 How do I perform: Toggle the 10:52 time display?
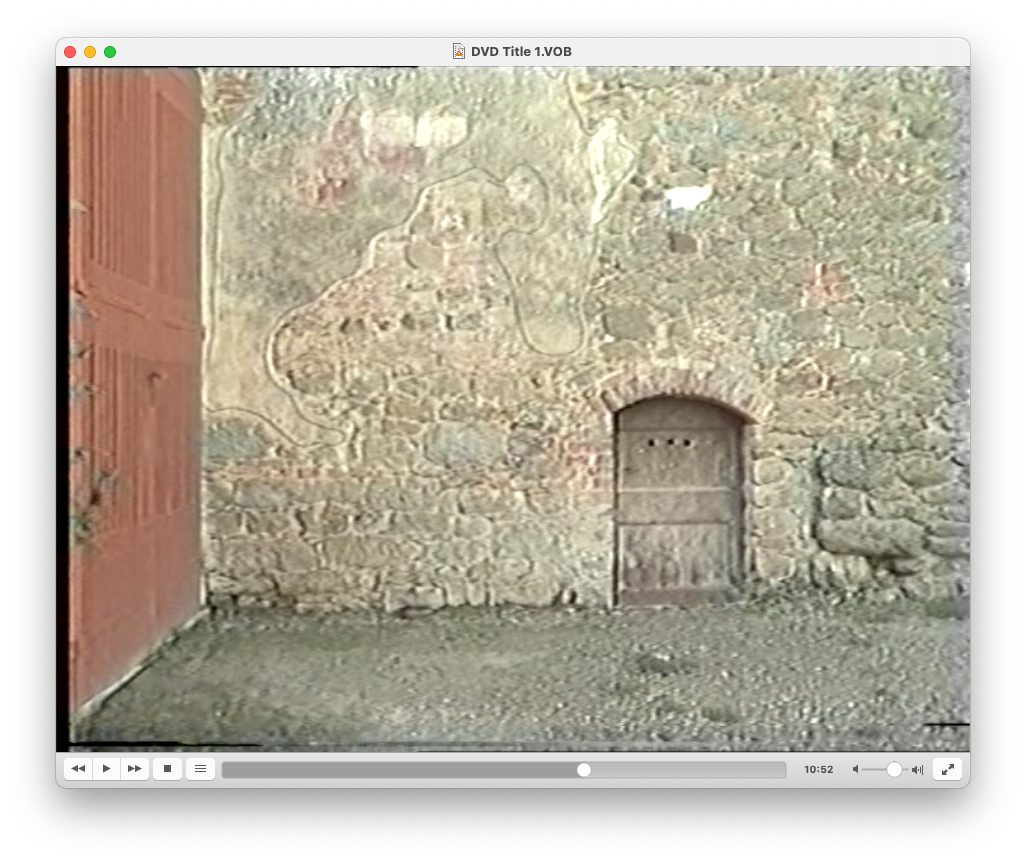point(818,770)
